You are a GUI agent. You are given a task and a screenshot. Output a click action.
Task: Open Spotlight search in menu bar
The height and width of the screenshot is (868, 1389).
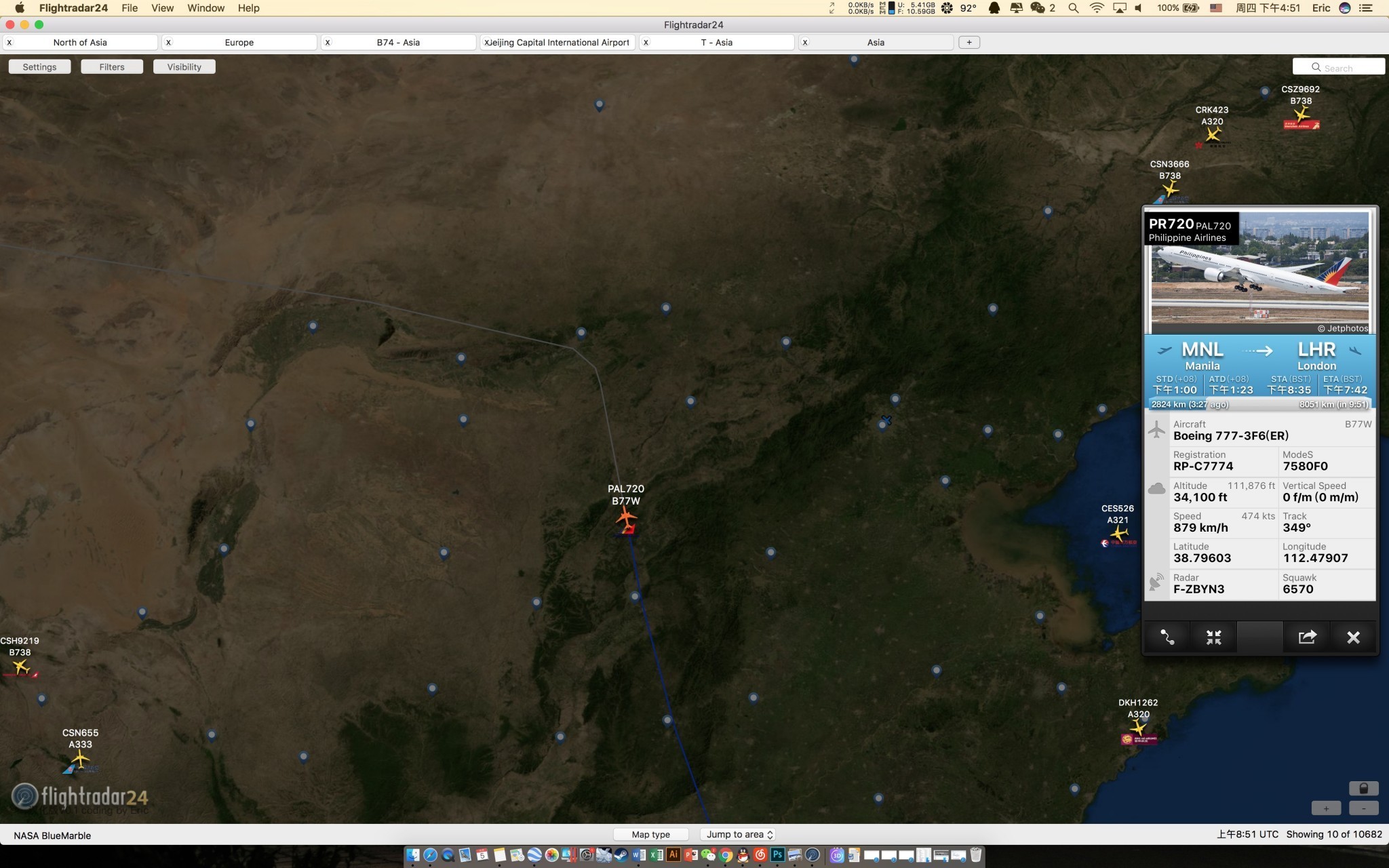point(1073,8)
